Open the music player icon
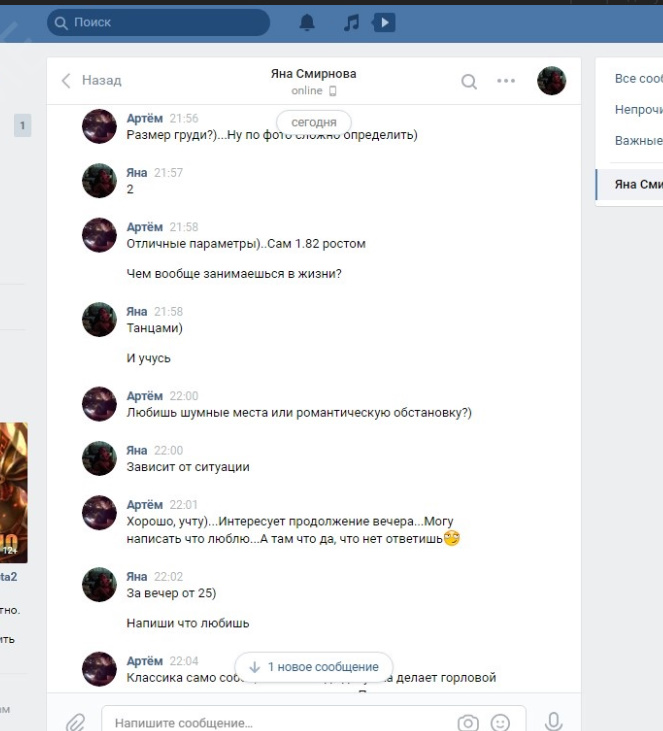663x731 pixels. [352, 22]
